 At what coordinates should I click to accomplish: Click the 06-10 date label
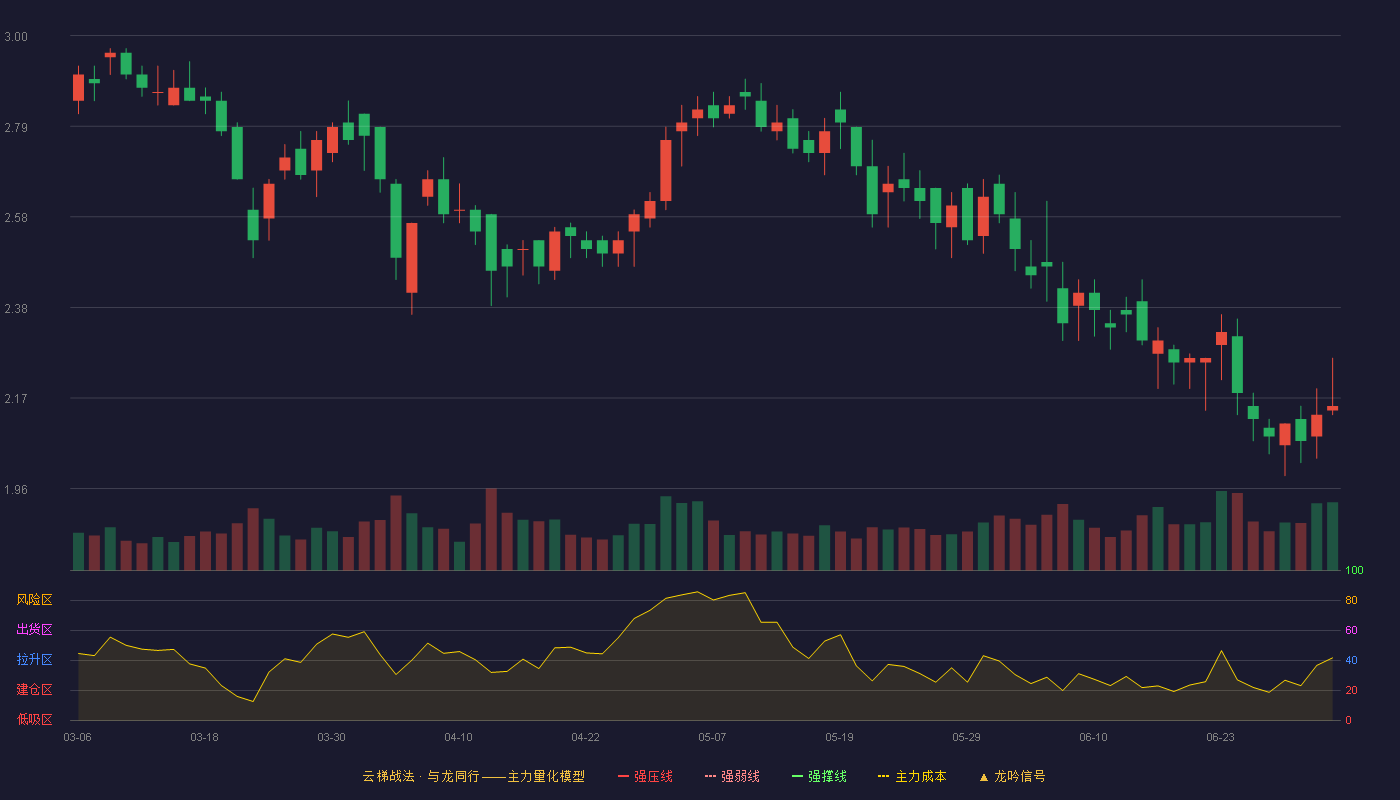coord(1093,737)
